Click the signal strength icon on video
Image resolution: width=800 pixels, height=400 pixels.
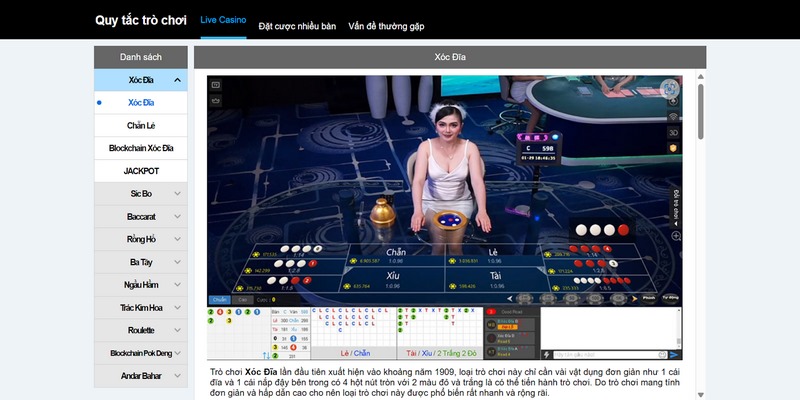point(674,116)
